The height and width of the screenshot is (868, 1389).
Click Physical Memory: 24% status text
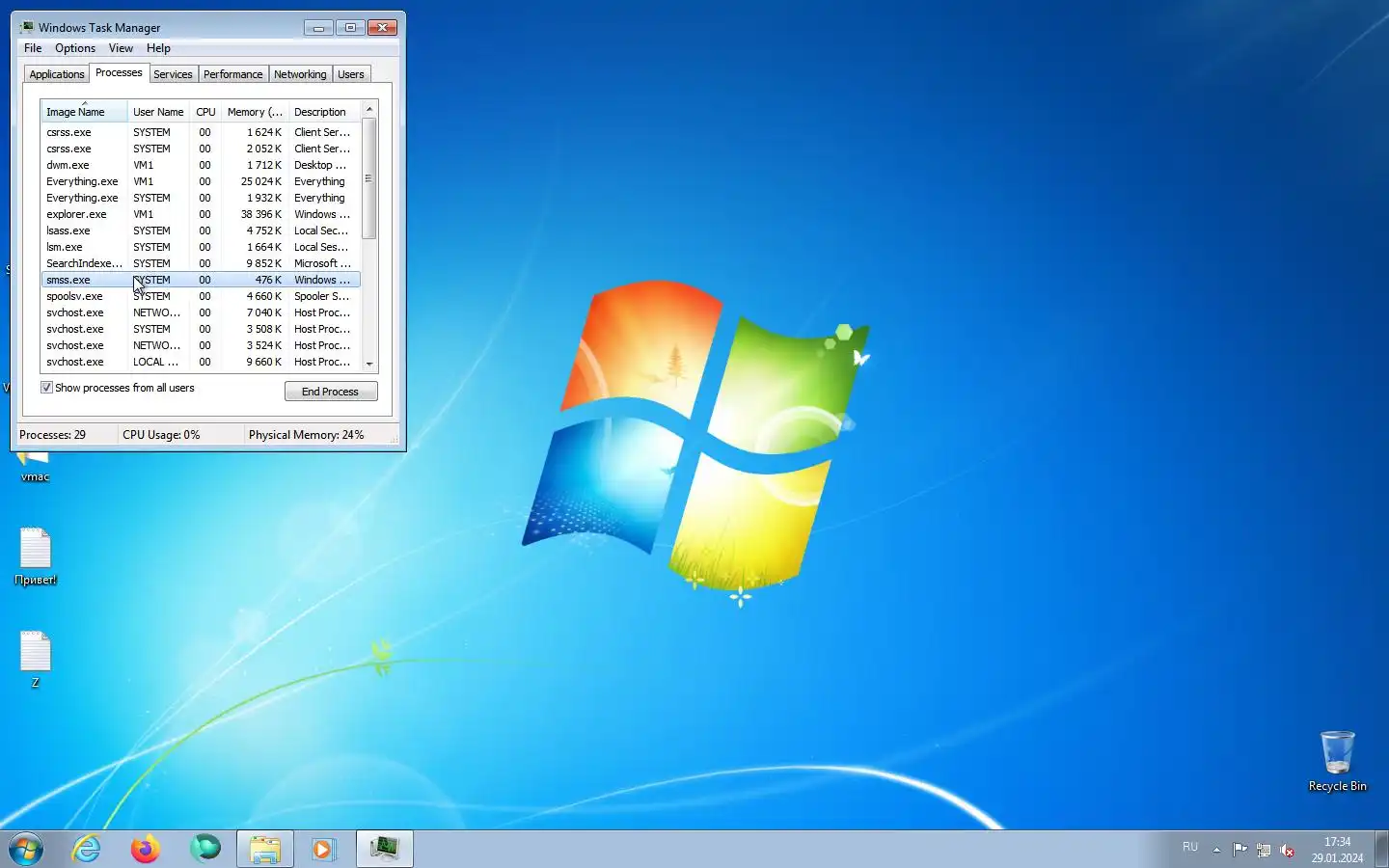tap(307, 435)
